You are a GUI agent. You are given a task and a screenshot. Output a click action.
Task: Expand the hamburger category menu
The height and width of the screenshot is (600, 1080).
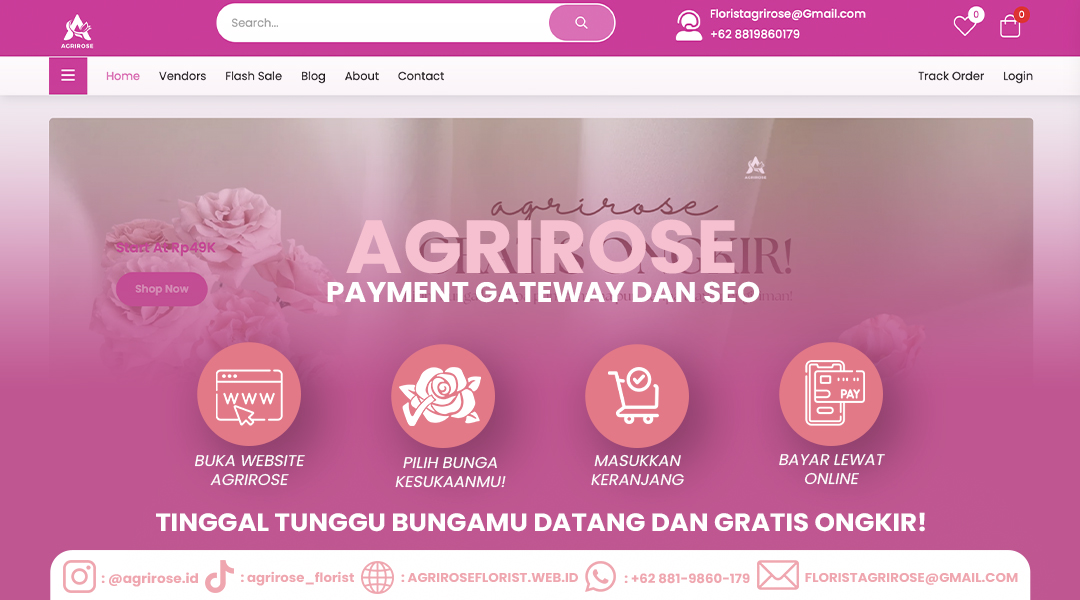click(x=68, y=76)
